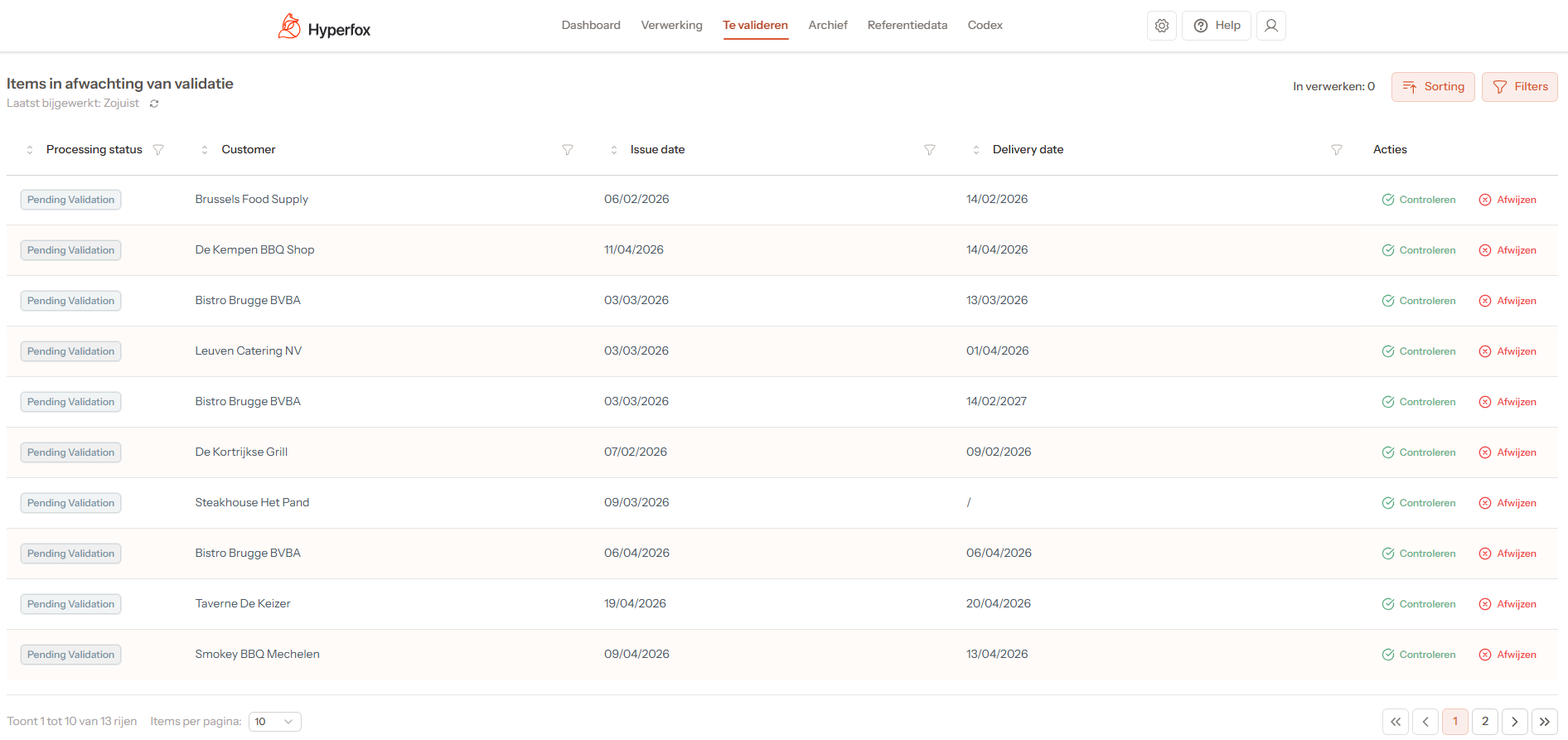The image size is (1568, 740).
Task: Go to page 2 of results
Action: click(x=1485, y=722)
